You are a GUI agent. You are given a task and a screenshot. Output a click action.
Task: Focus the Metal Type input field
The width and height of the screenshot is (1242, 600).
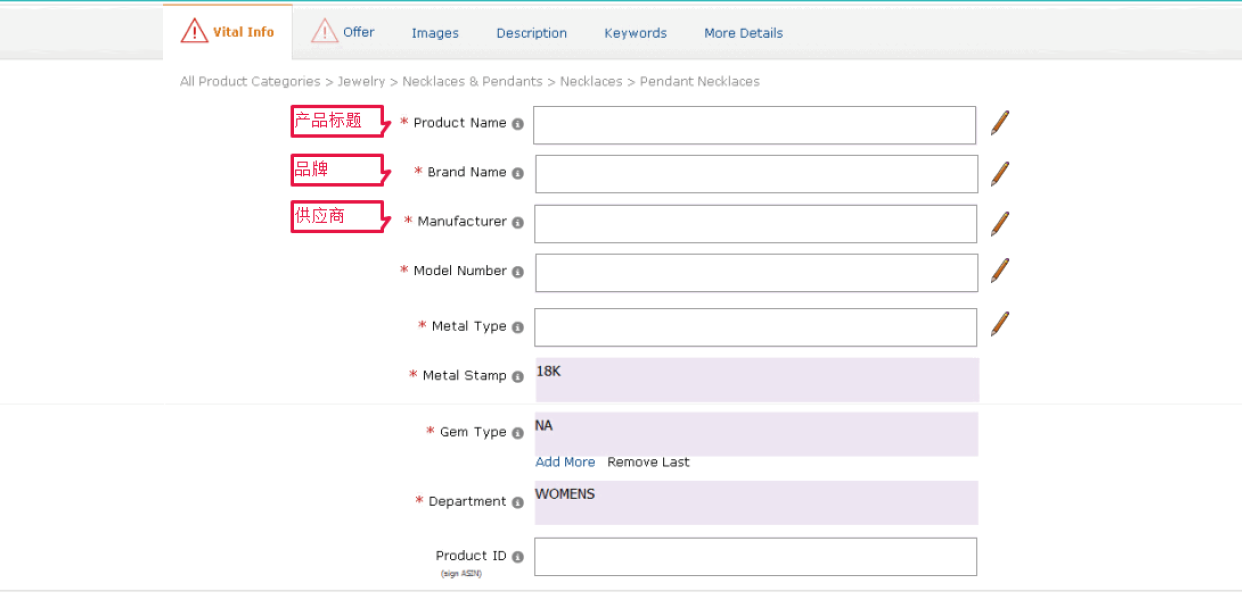pyautogui.click(x=756, y=327)
